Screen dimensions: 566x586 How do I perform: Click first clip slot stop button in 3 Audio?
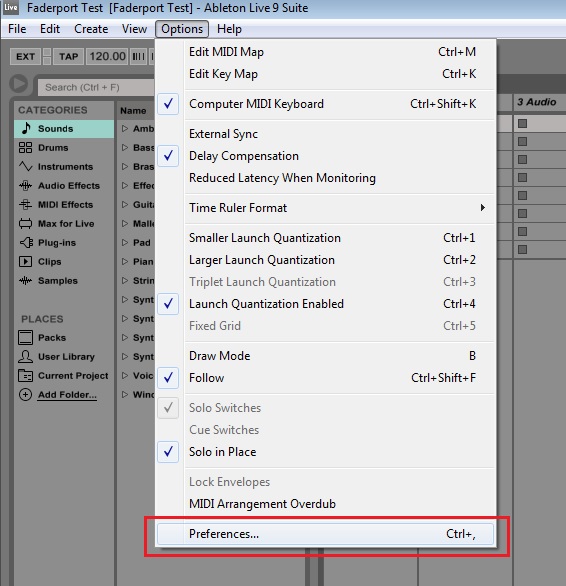(522, 123)
